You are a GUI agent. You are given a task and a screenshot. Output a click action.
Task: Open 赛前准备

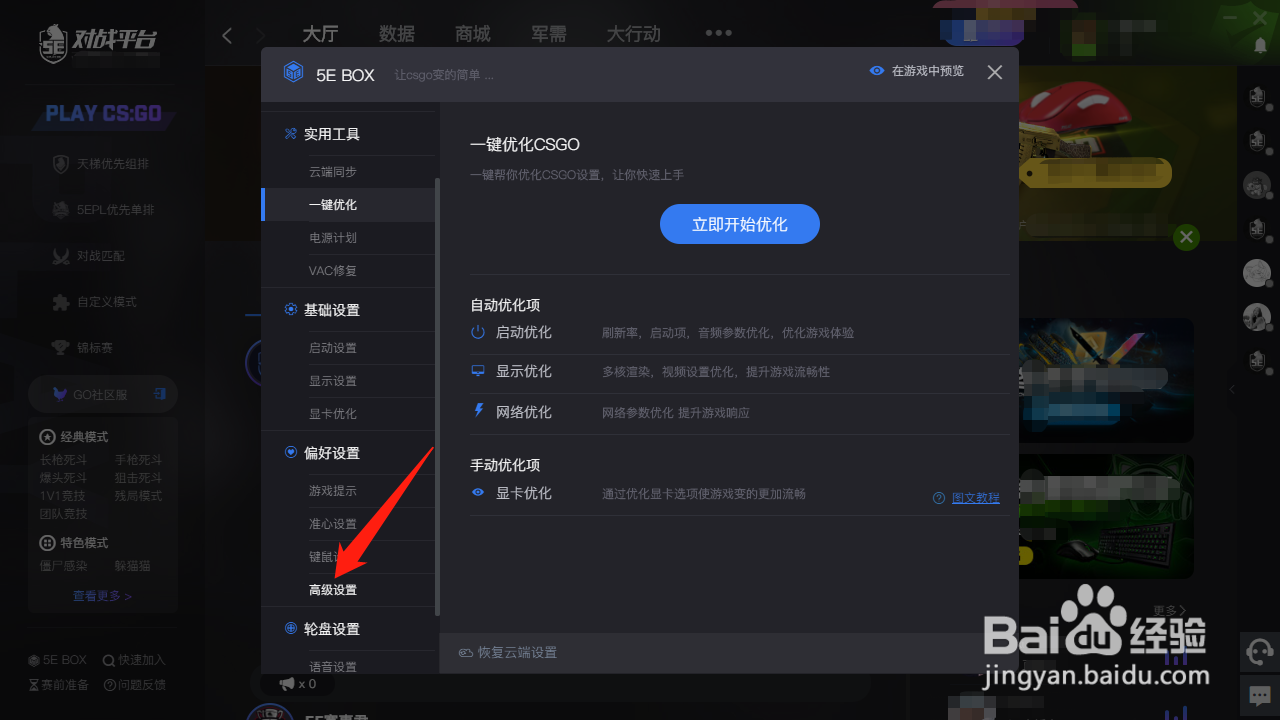pyautogui.click(x=58, y=685)
